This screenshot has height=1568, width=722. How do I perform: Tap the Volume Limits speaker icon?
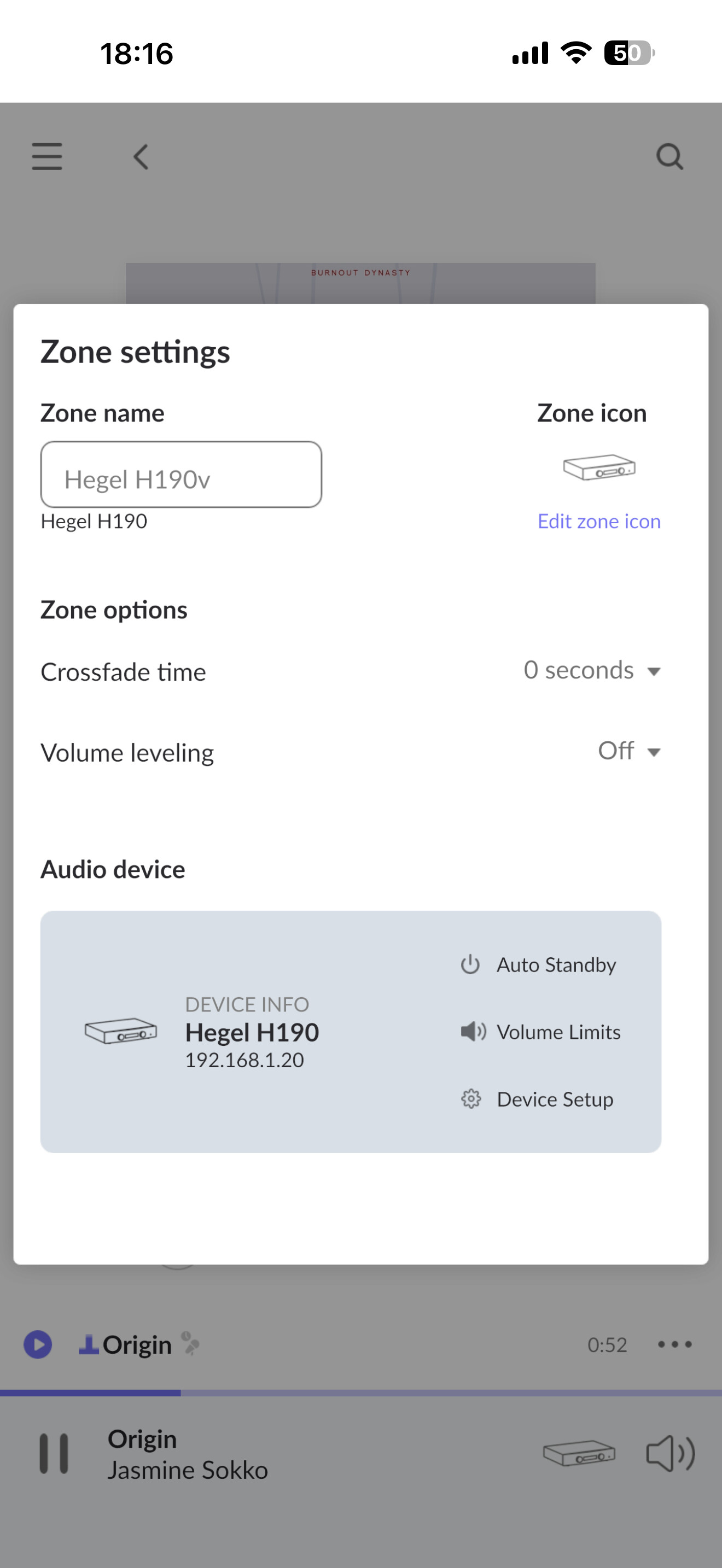tap(473, 1032)
